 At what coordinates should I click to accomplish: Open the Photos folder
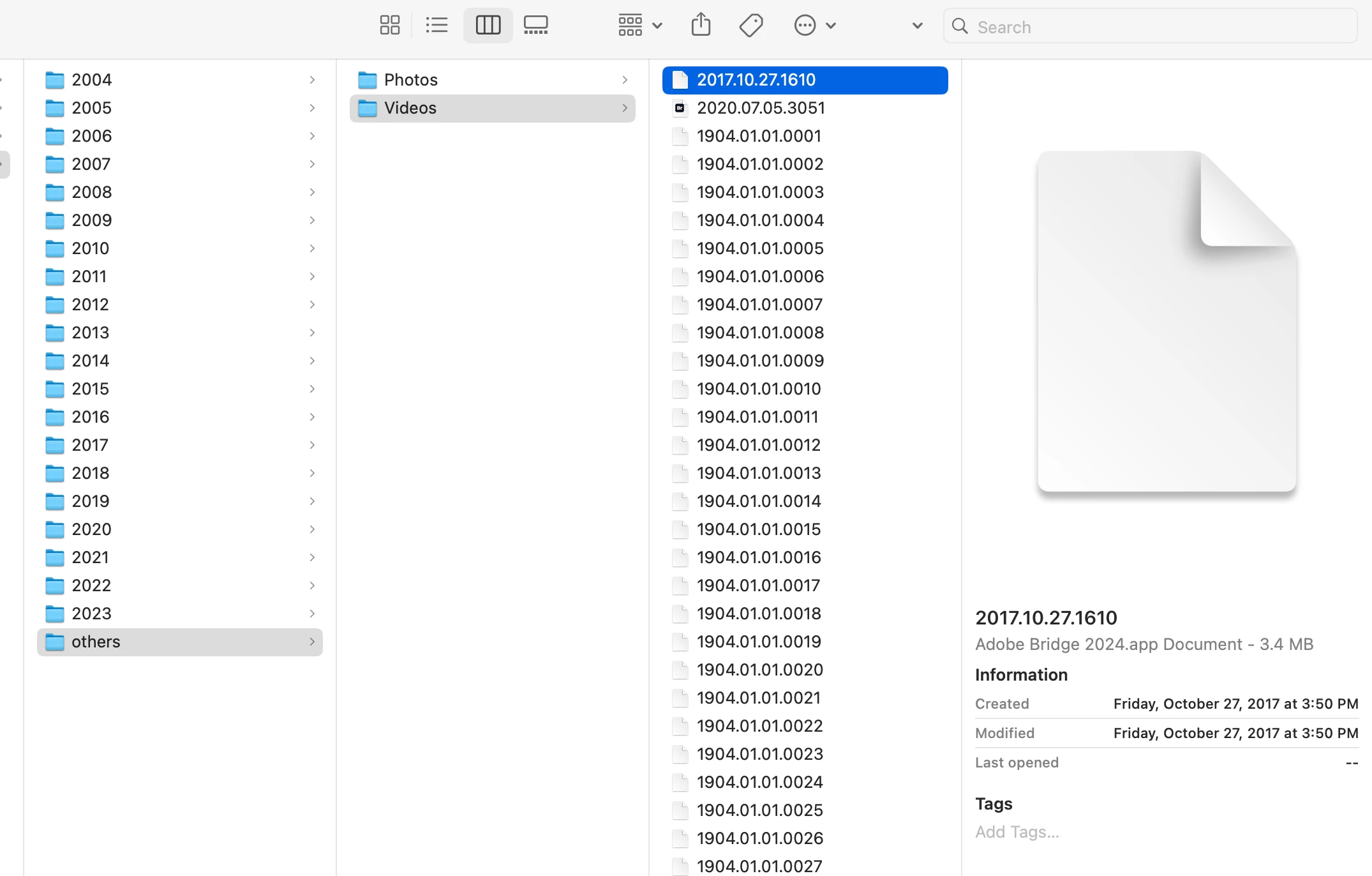point(411,80)
